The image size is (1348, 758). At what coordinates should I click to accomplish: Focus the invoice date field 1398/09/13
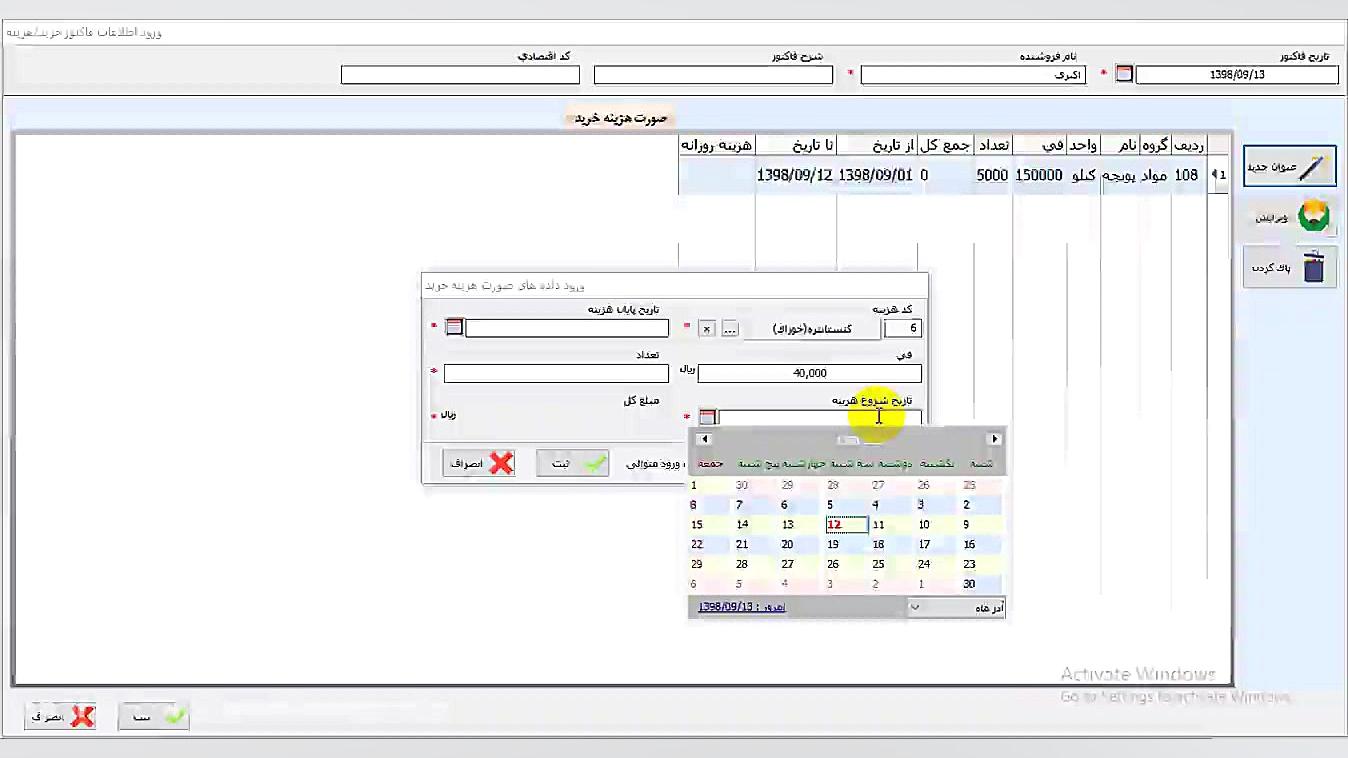(1237, 74)
